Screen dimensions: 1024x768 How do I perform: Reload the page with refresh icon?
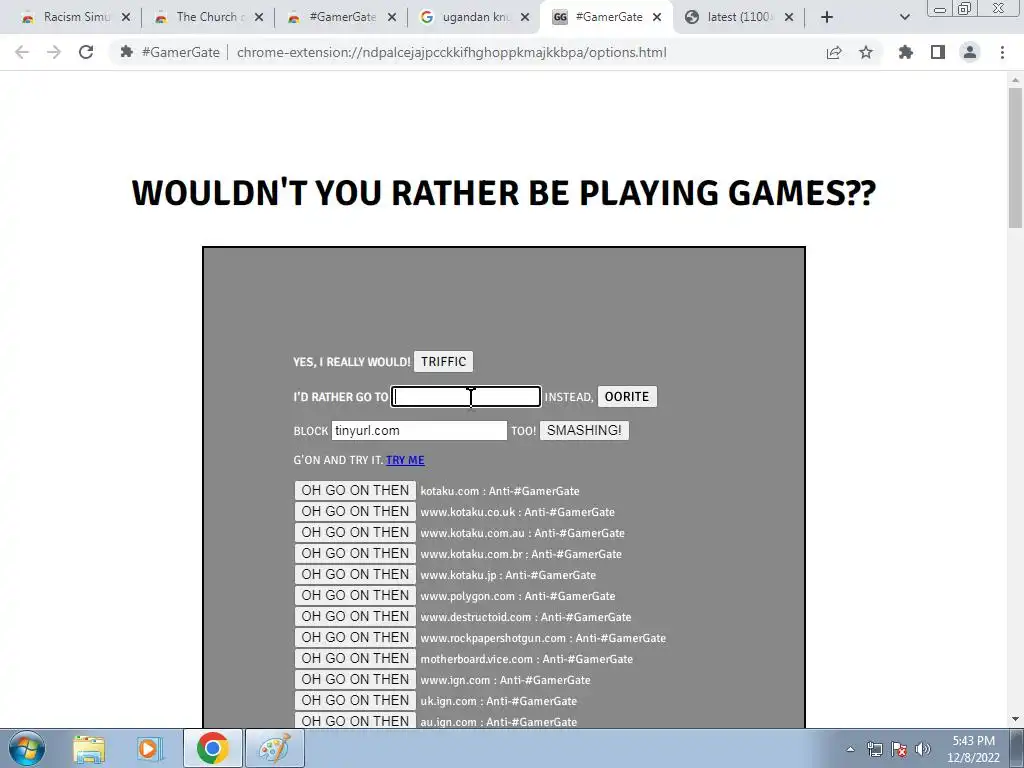pyautogui.click(x=86, y=52)
